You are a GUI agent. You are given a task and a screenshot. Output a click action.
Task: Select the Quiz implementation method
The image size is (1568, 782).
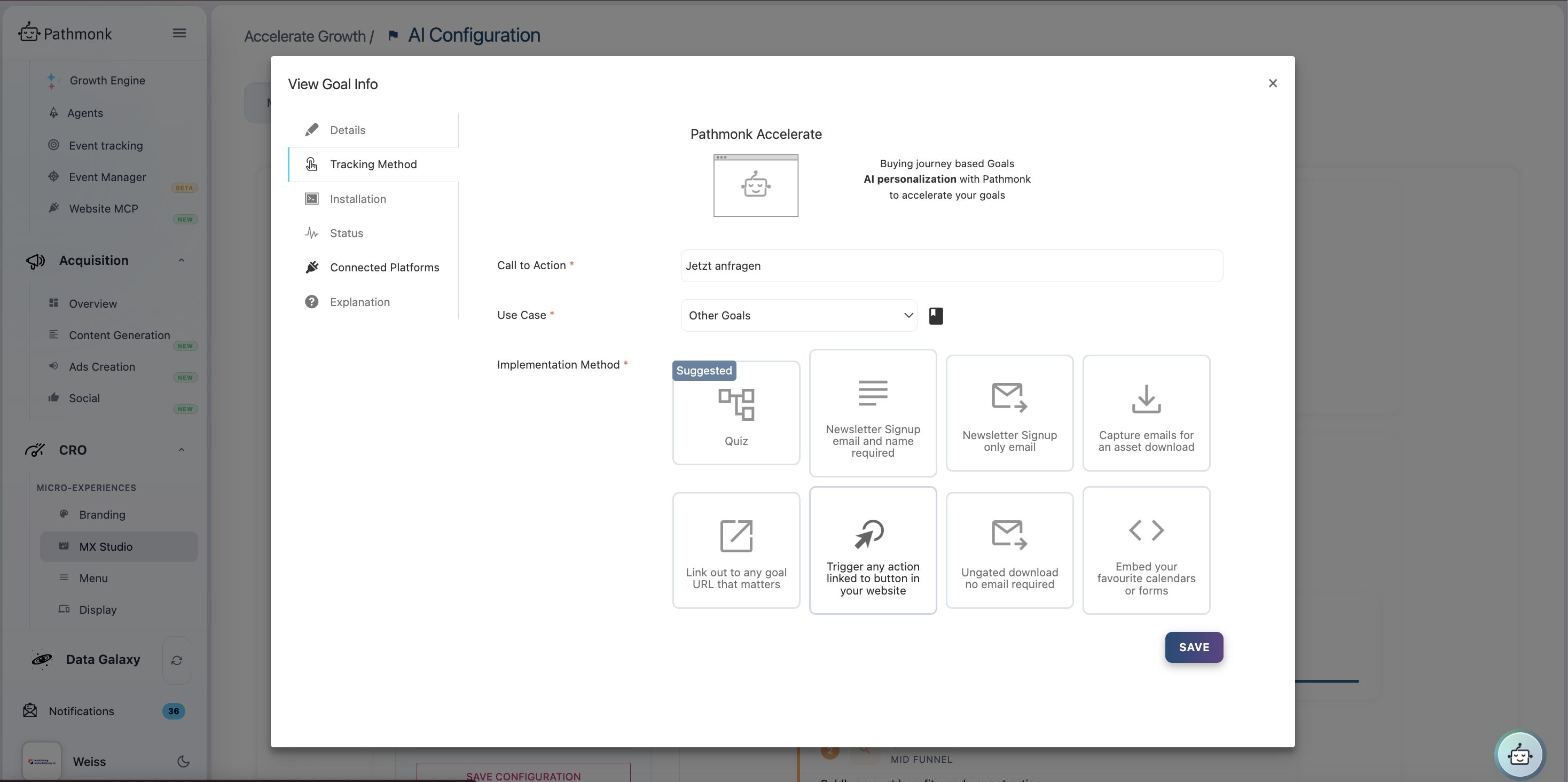(x=736, y=413)
